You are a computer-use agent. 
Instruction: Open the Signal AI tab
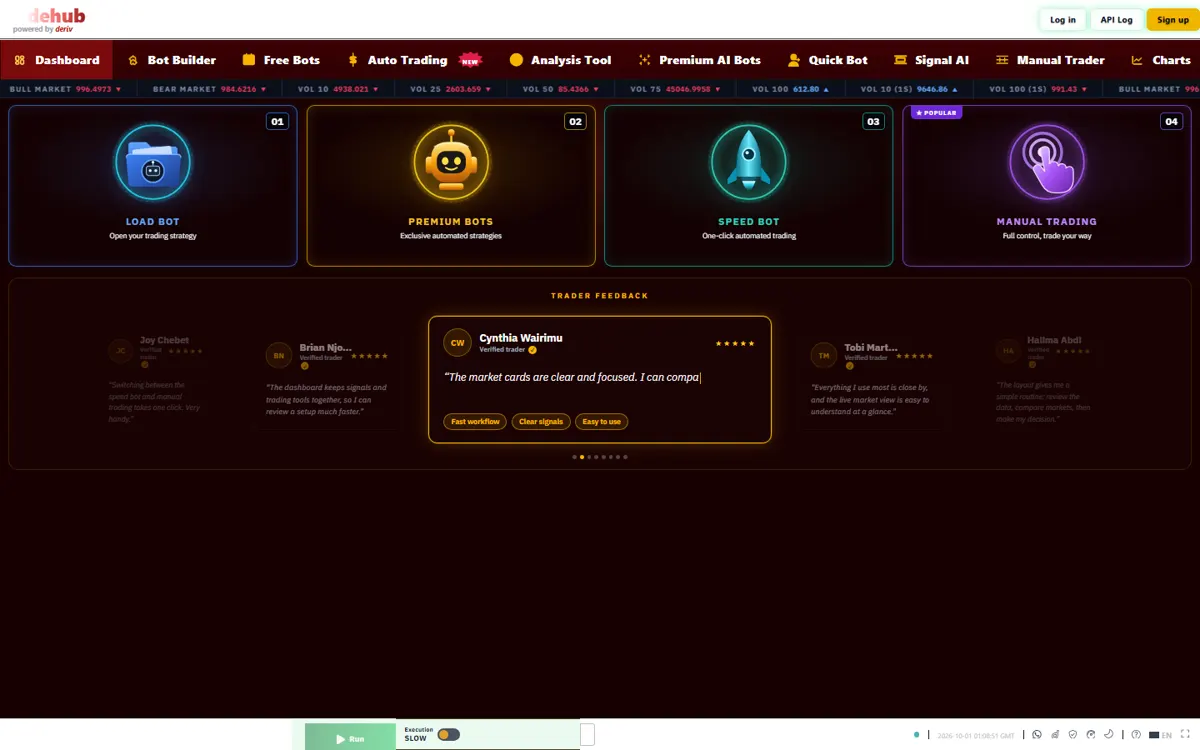point(931,60)
